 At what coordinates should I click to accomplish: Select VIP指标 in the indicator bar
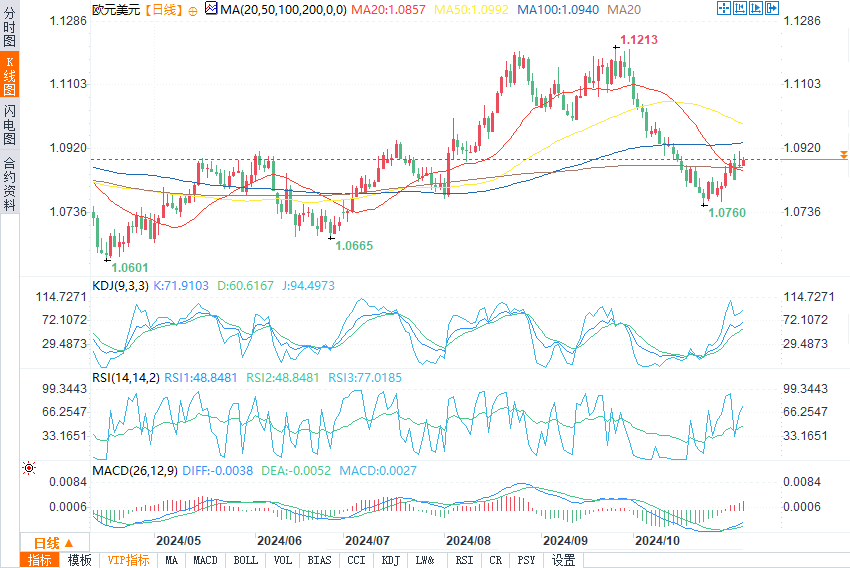128,560
